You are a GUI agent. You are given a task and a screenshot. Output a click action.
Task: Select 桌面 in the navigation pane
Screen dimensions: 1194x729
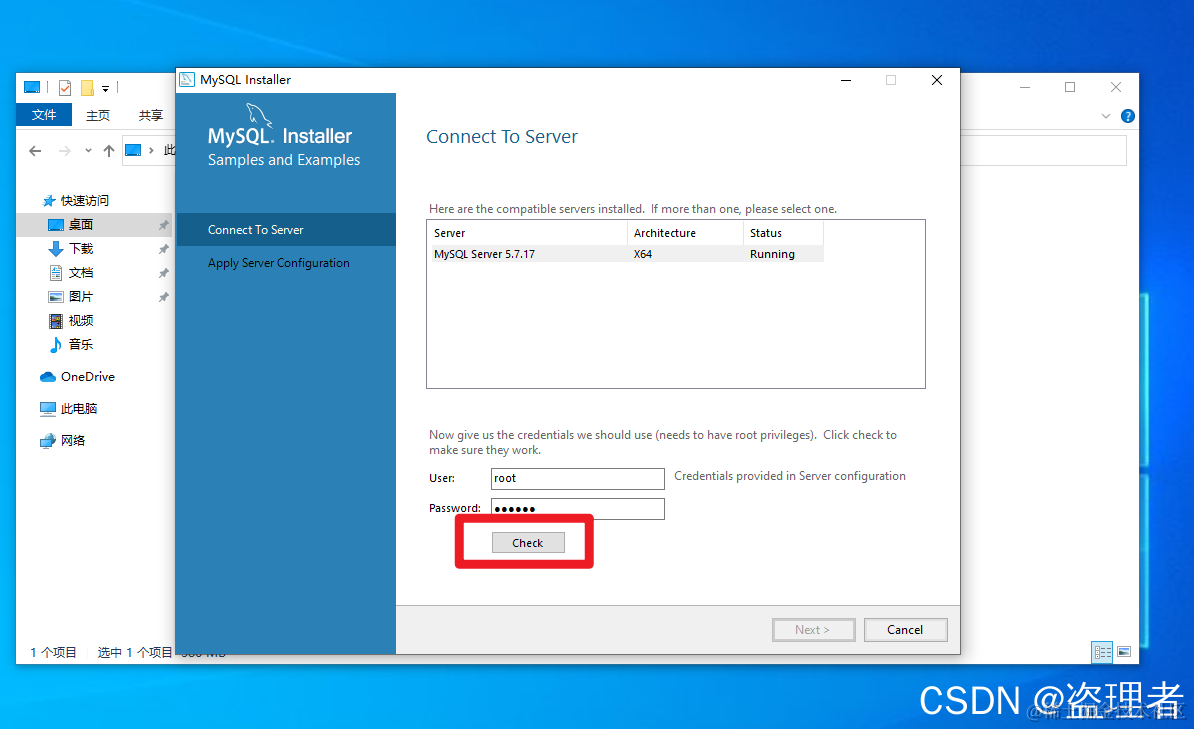click(x=81, y=225)
